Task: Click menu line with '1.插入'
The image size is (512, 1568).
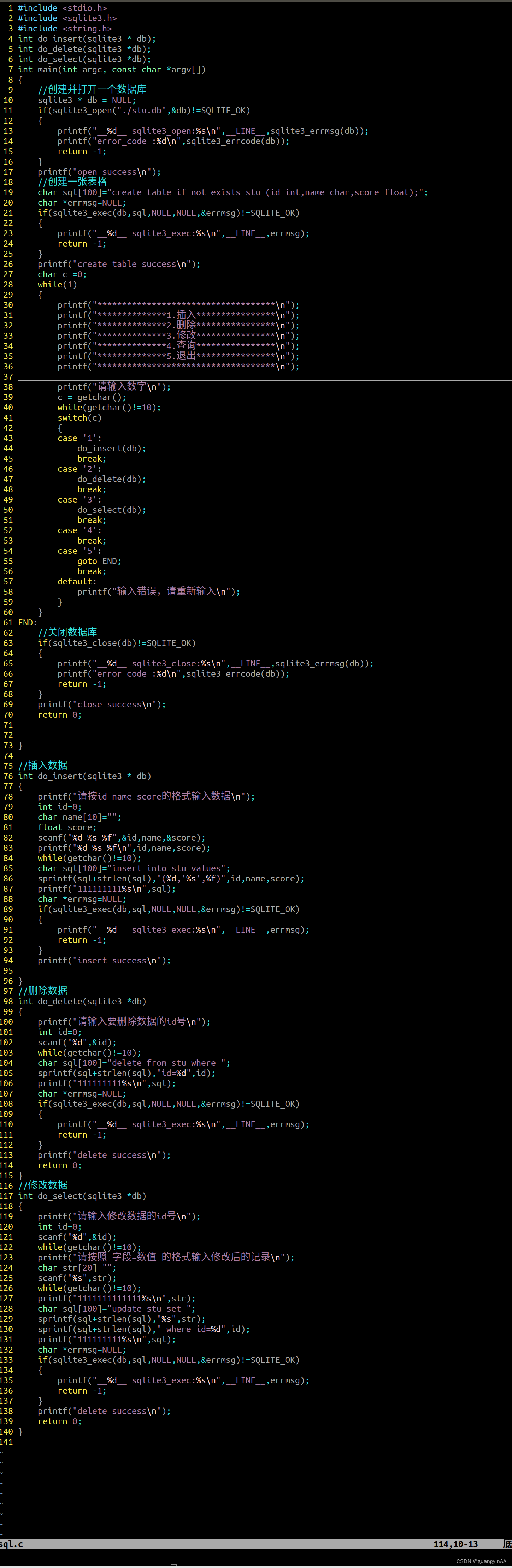Action: pyautogui.click(x=178, y=315)
